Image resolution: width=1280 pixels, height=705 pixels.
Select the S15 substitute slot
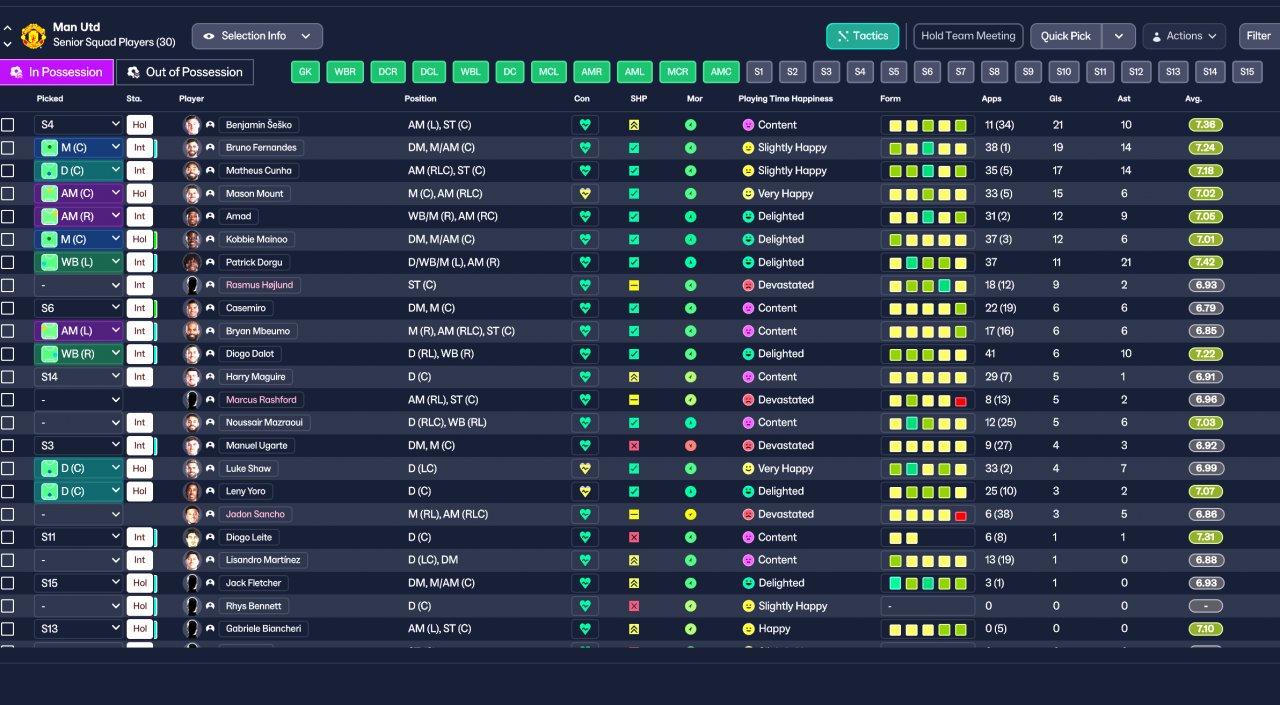pyautogui.click(x=1246, y=72)
